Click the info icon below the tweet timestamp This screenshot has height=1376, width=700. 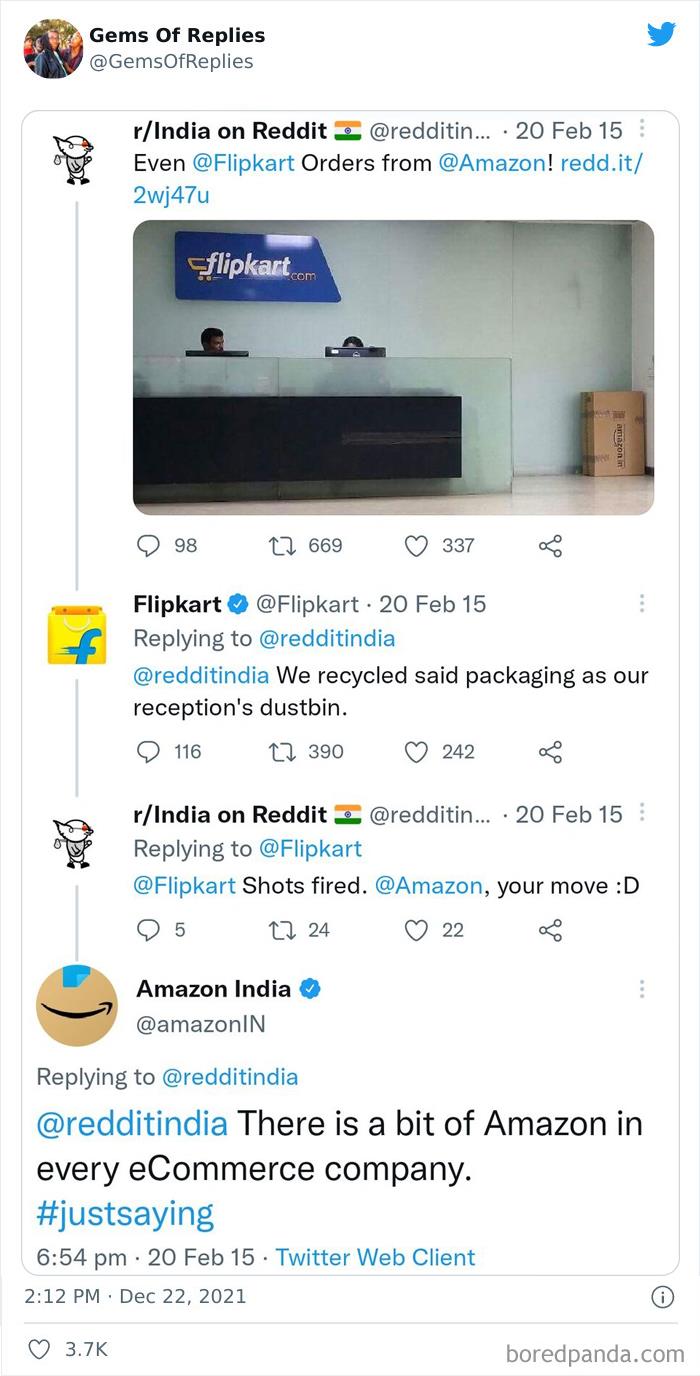click(662, 1297)
